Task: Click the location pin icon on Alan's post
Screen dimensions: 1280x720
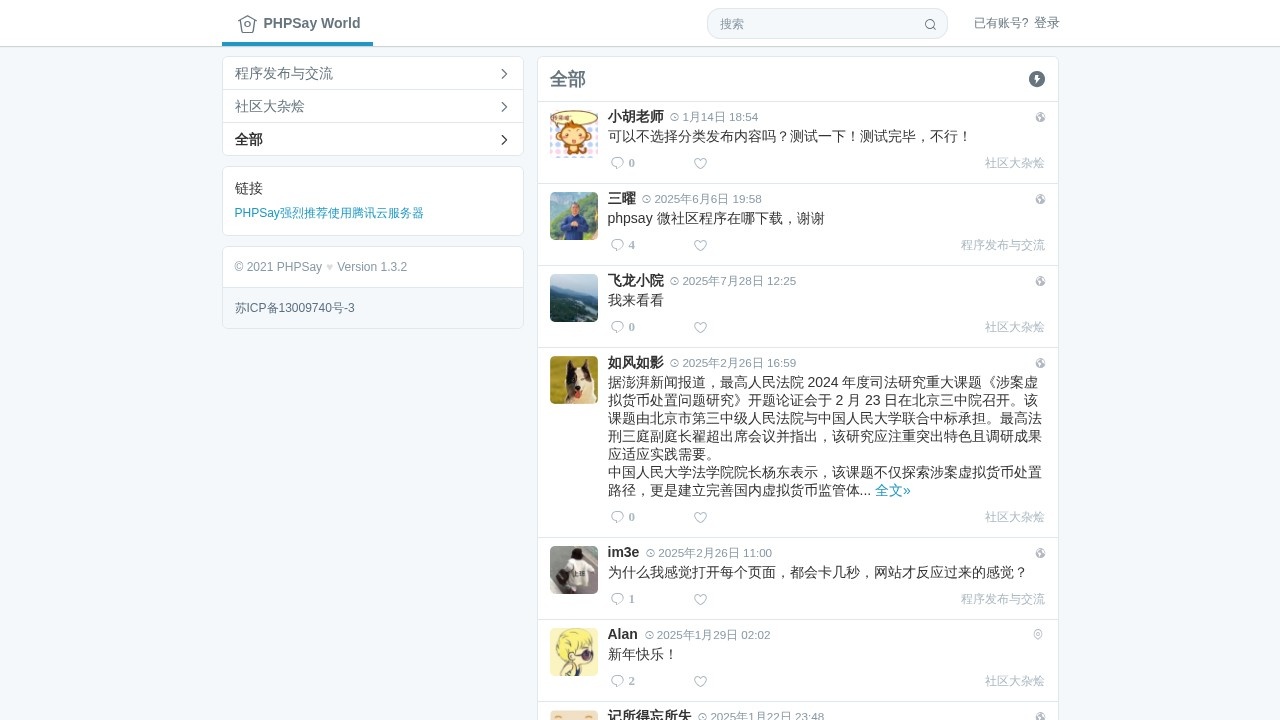Action: click(x=1038, y=634)
